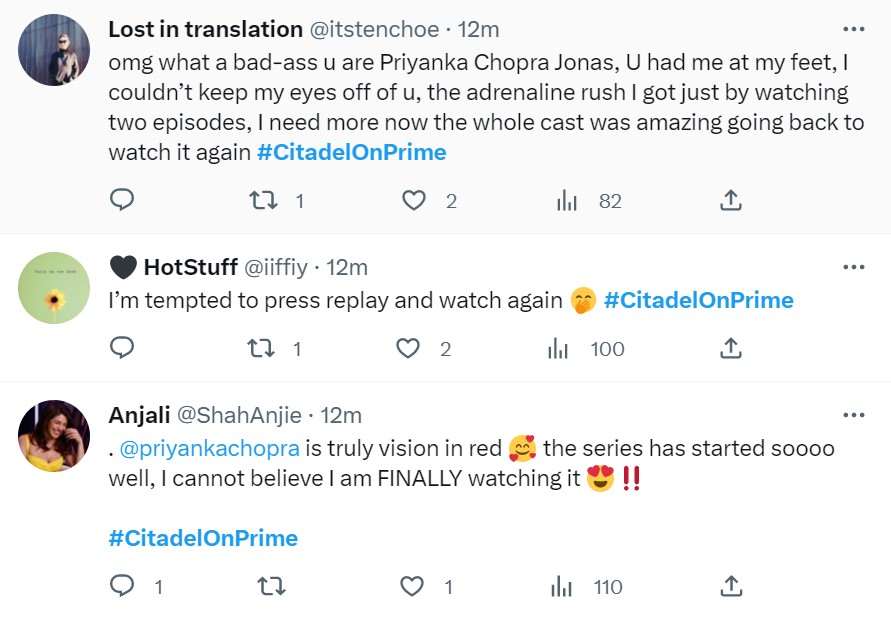Retweet HotStuff's tweet
Screen dimensions: 891x619
[x=263, y=348]
